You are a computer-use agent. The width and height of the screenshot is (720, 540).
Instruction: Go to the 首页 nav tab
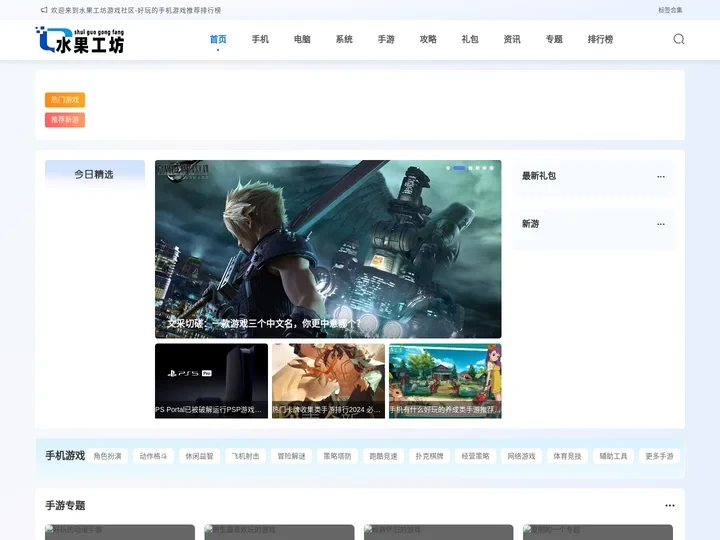coord(218,39)
